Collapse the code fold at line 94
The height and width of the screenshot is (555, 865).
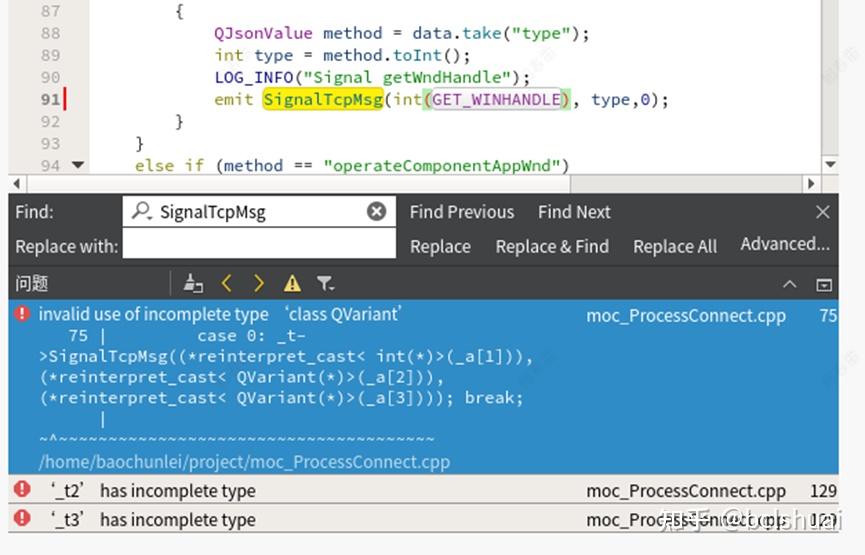(78, 165)
